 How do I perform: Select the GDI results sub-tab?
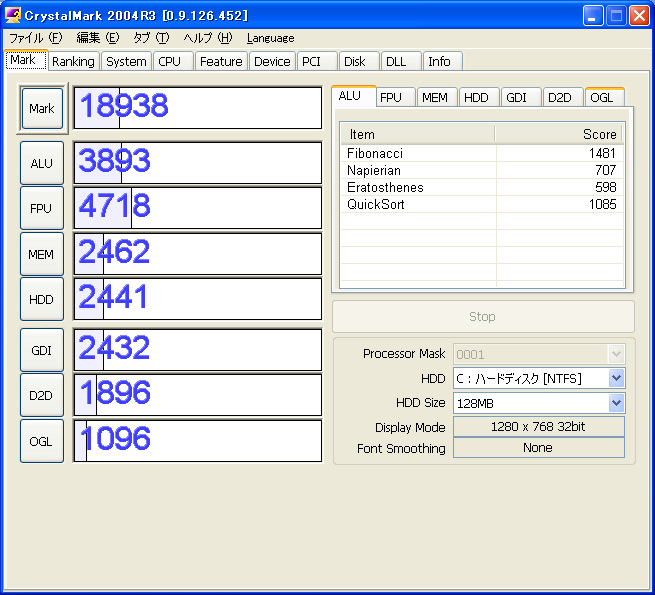pos(520,97)
